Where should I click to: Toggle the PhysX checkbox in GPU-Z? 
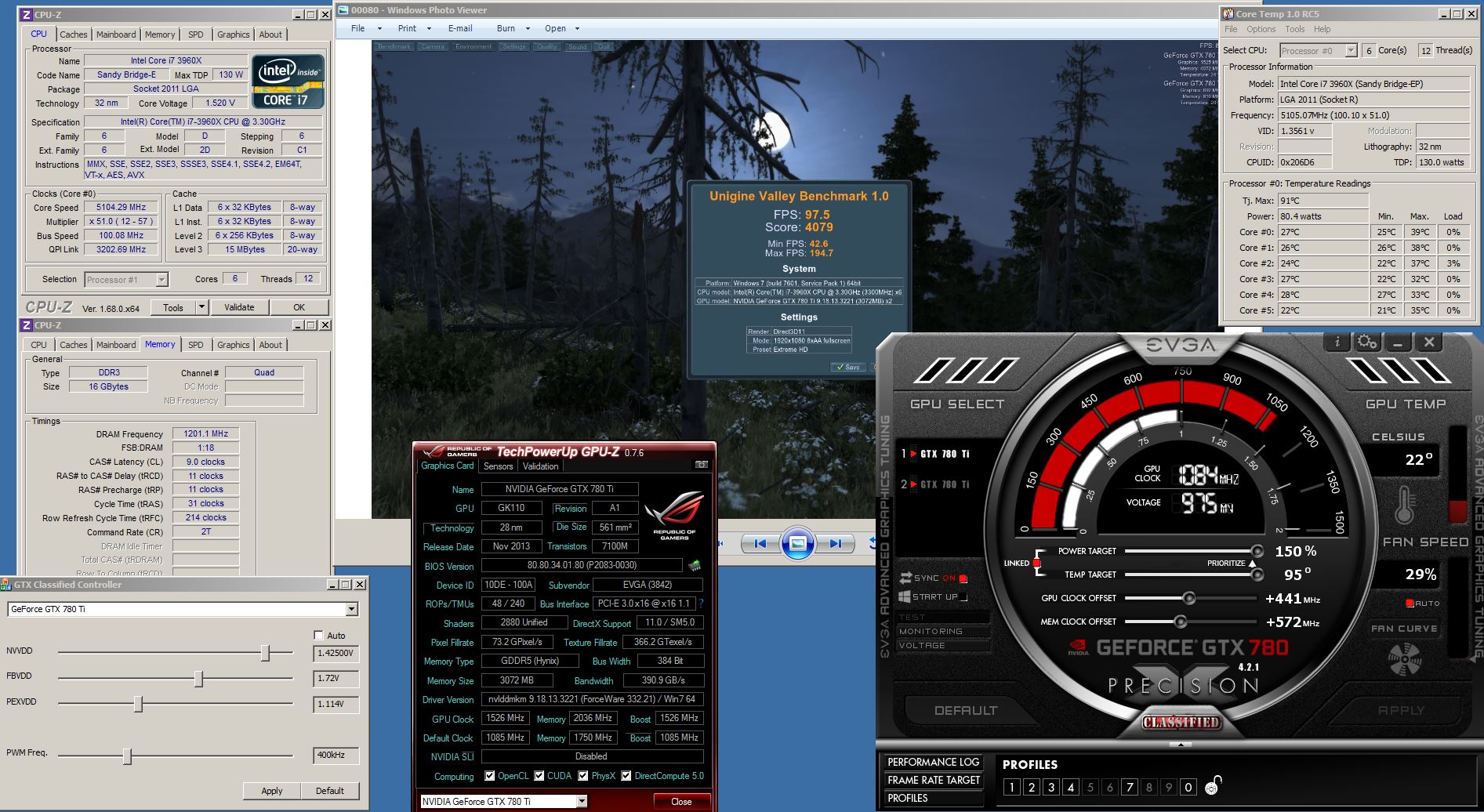point(583,776)
